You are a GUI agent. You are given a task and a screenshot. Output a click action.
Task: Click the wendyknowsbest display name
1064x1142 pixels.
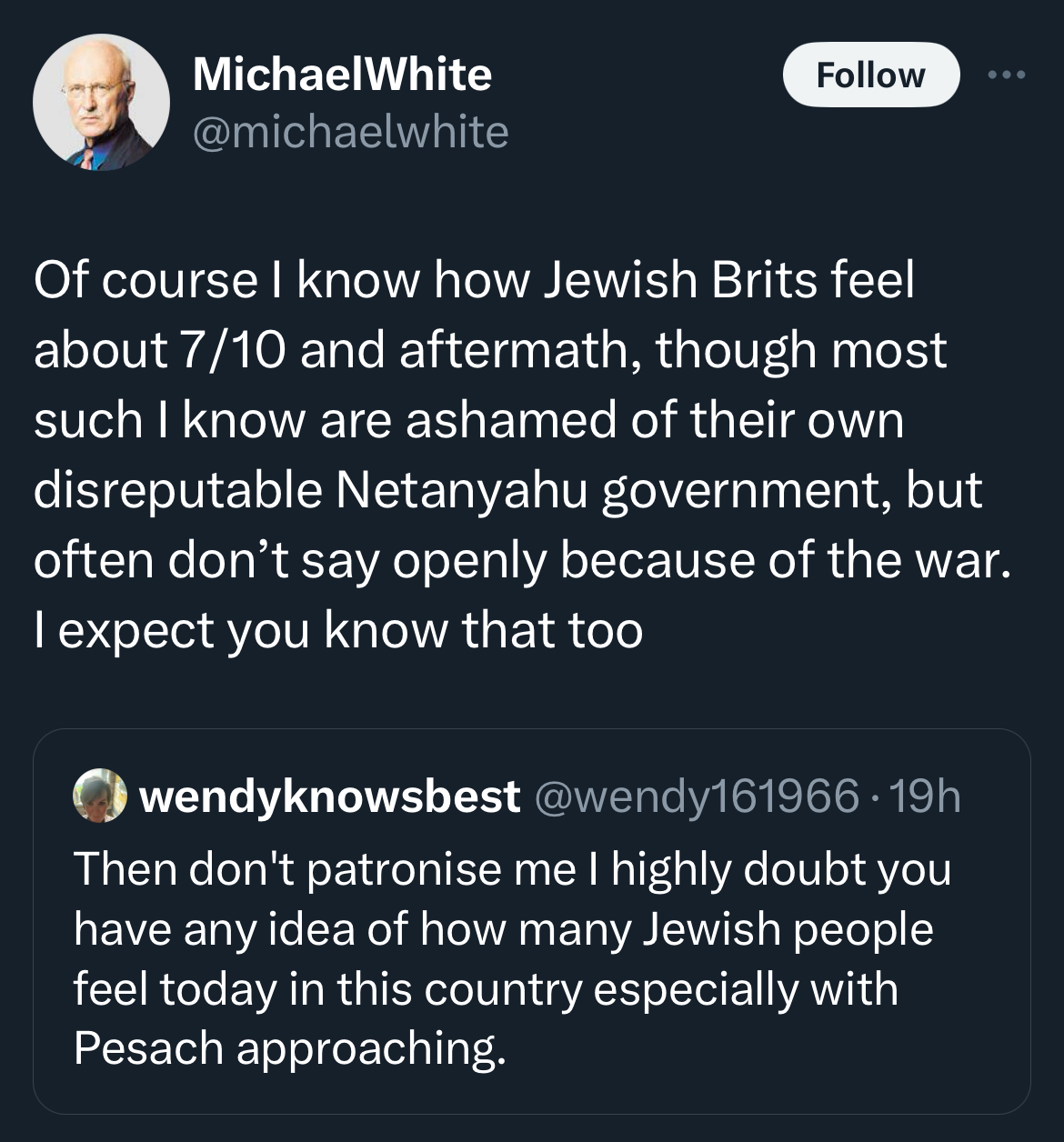point(329,796)
